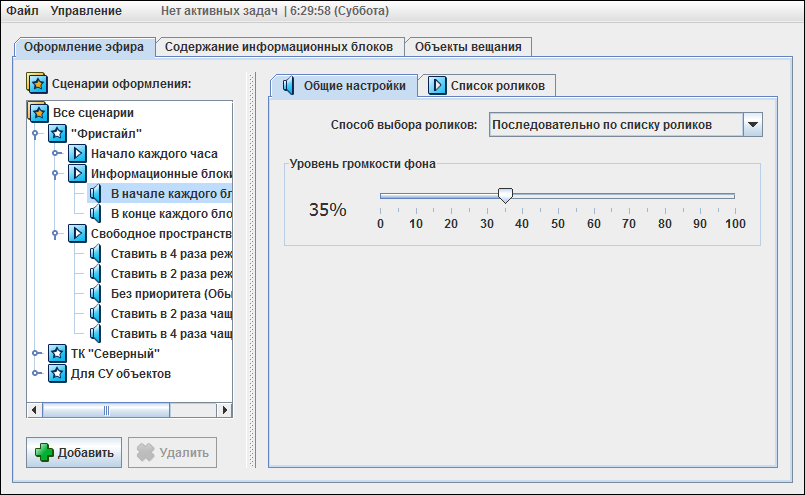The width and height of the screenshot is (805, 495).
Task: Click play icon of Свободное пространство
Action: tap(77, 233)
